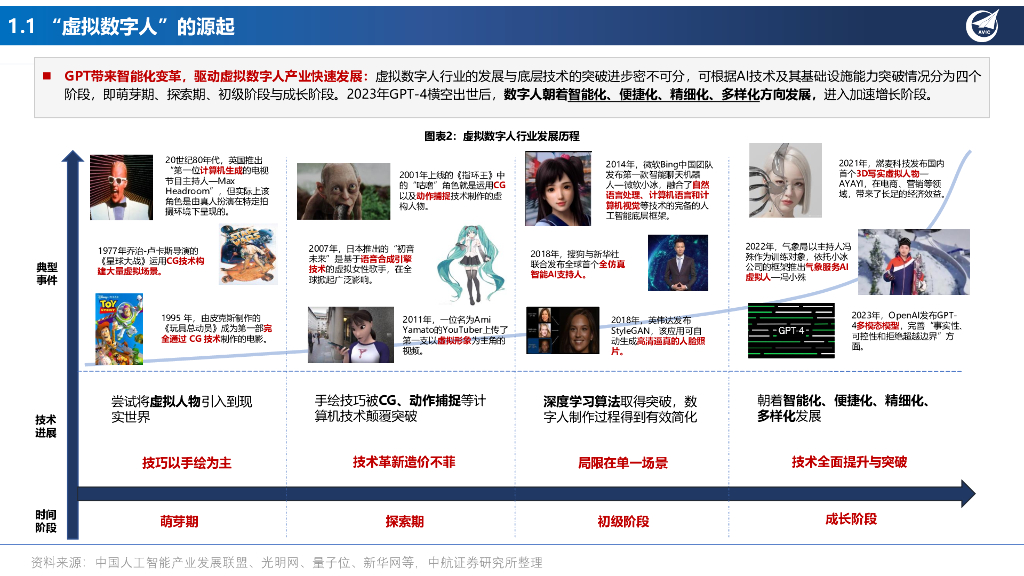This screenshot has height=576, width=1024.
Task: Select the Hatsune Miku character illustration
Action: pos(470,264)
